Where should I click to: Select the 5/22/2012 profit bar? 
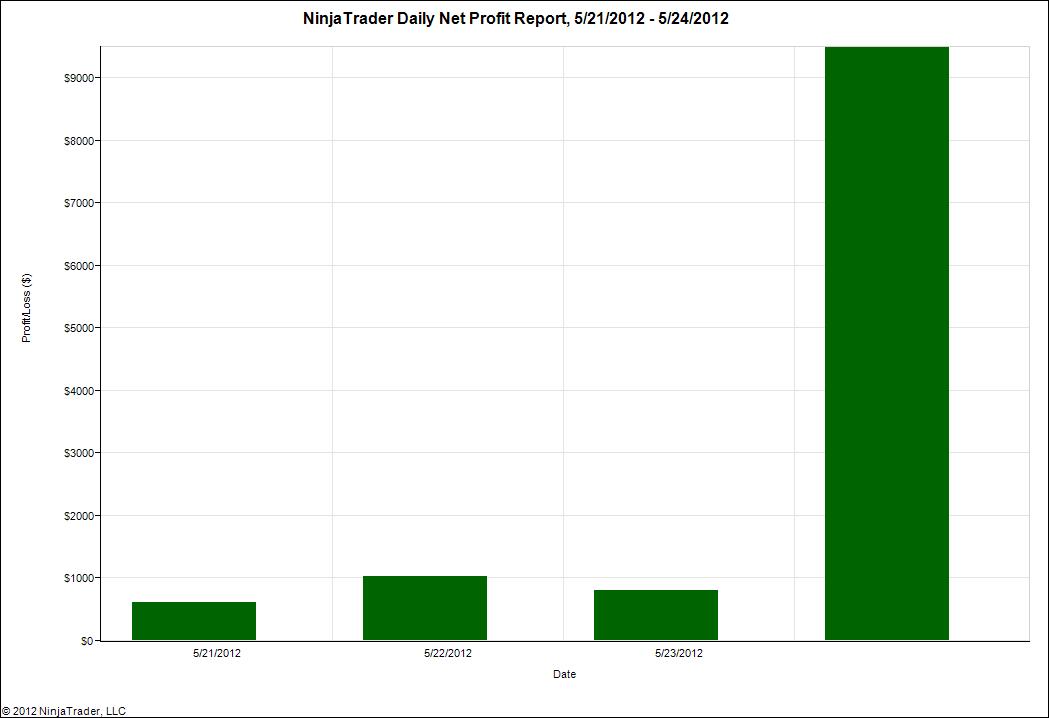[x=425, y=608]
